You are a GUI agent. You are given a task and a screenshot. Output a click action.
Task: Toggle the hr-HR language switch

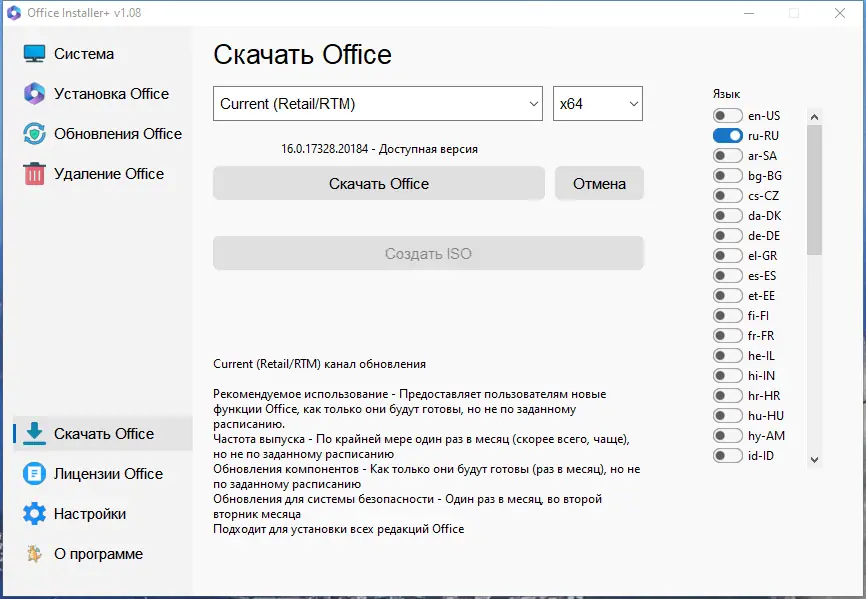727,395
